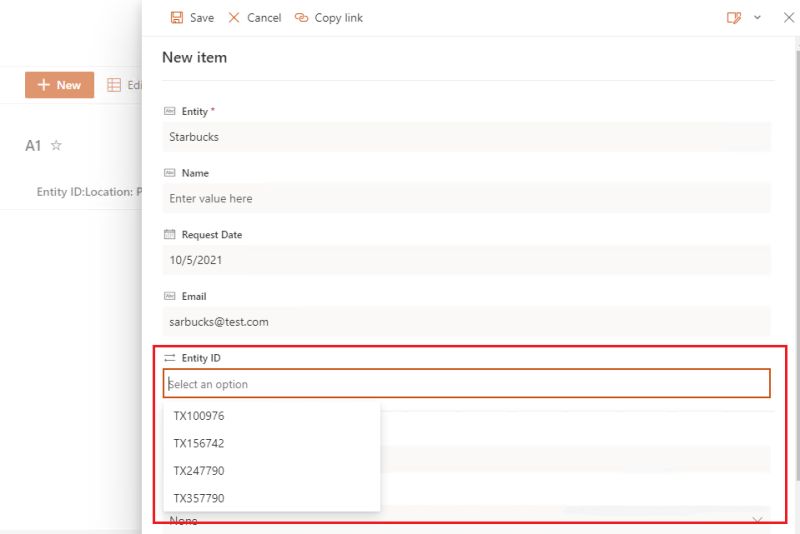Click the Name field Enter value here

point(466,198)
